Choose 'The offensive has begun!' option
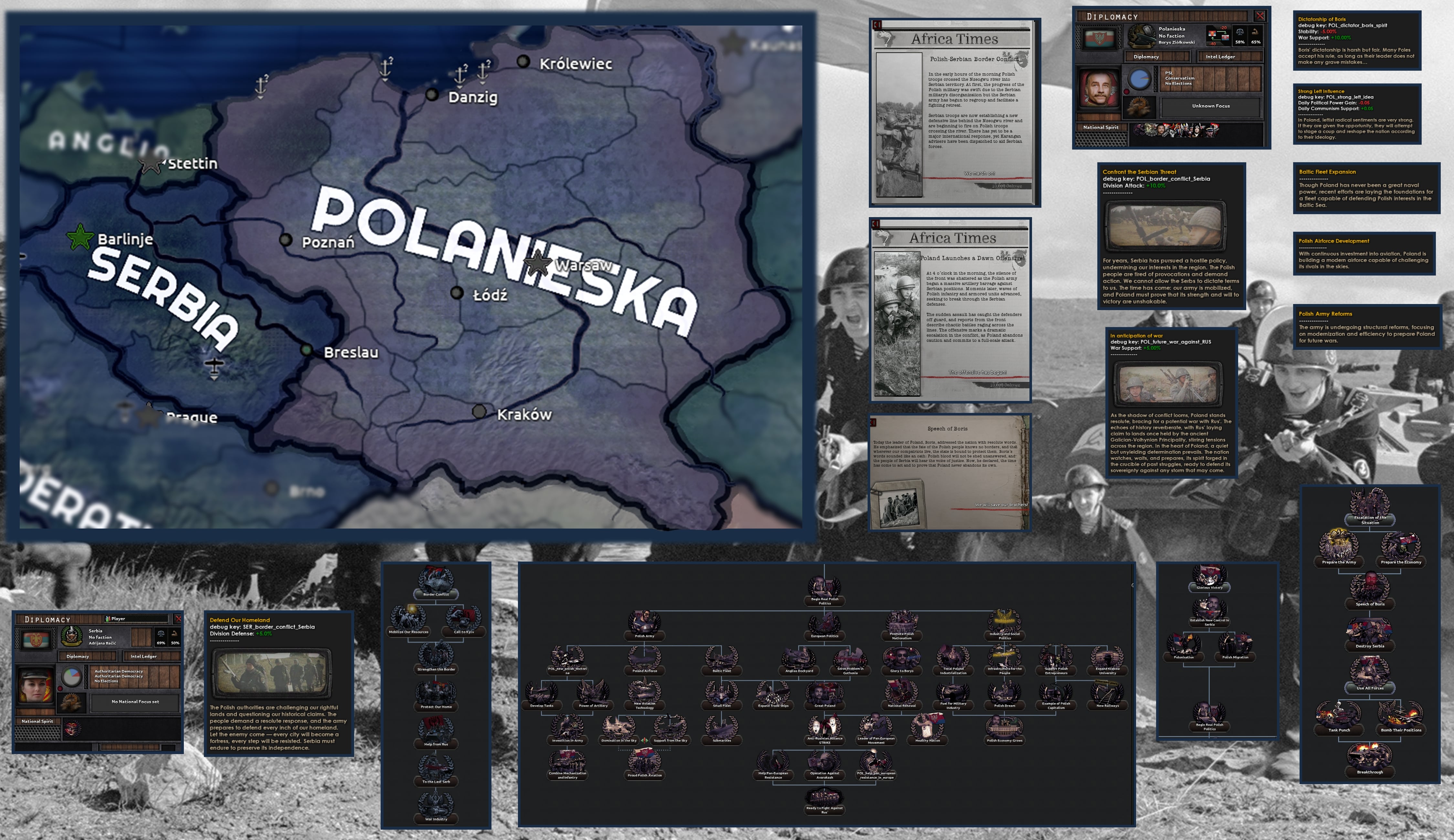This screenshot has width=1454, height=840. pos(977,373)
